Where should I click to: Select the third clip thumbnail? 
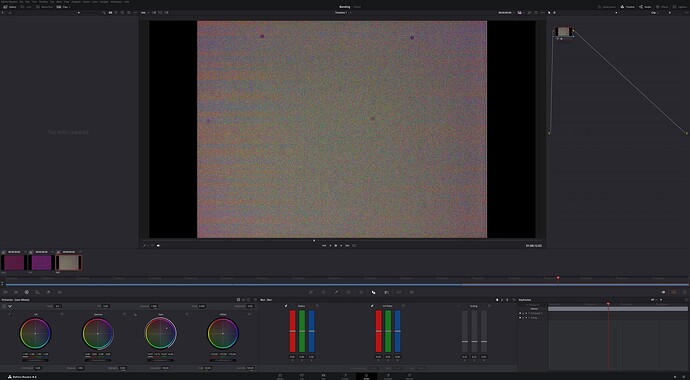point(69,263)
